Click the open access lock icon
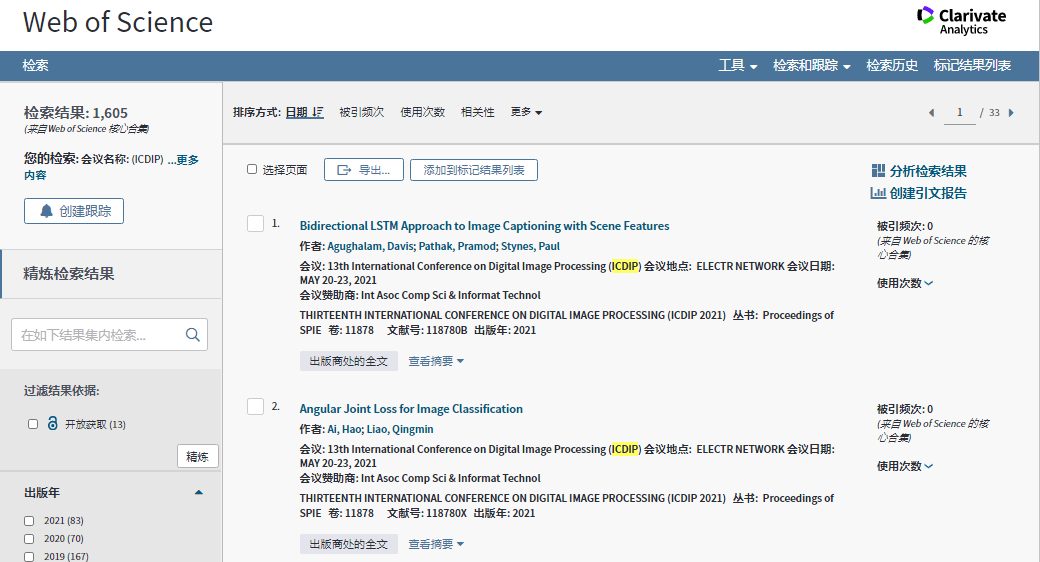1040x562 pixels. (52, 423)
